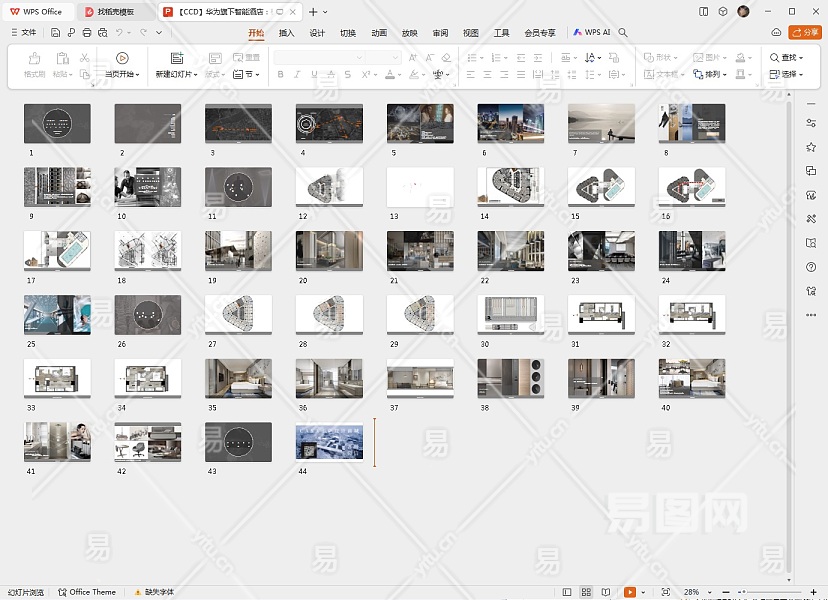This screenshot has height=600, width=828.
Task: Switch to reading view in status bar
Action: coord(607,592)
